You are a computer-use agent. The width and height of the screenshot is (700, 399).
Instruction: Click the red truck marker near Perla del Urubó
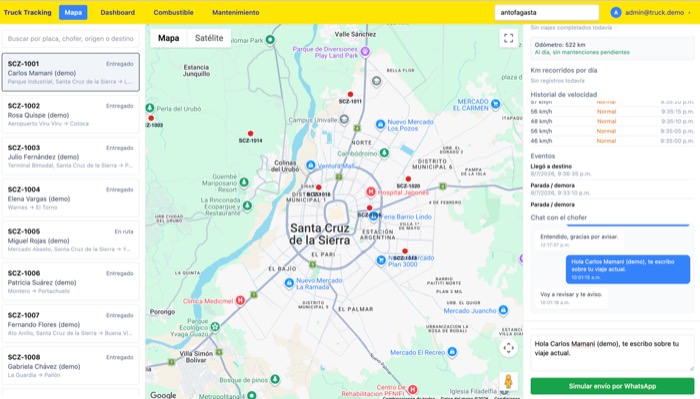151,118
